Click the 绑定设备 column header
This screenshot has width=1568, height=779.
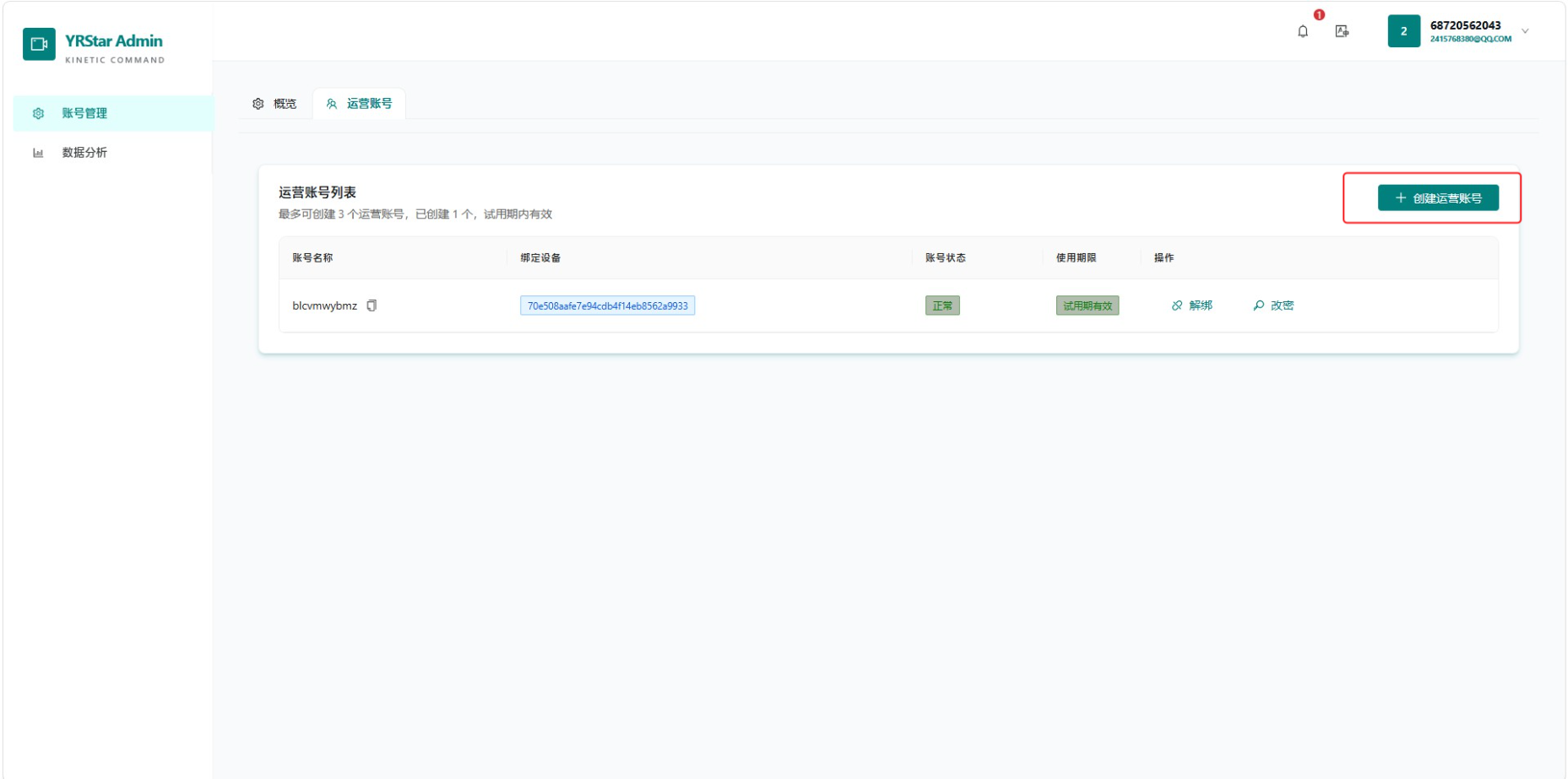[540, 257]
